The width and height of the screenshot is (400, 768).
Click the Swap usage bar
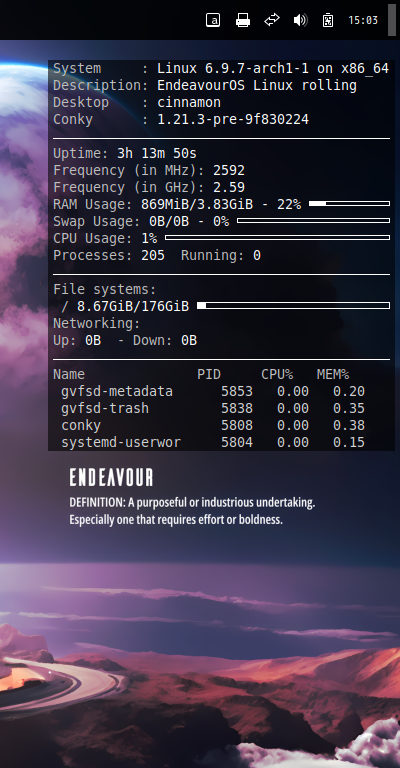pos(313,220)
